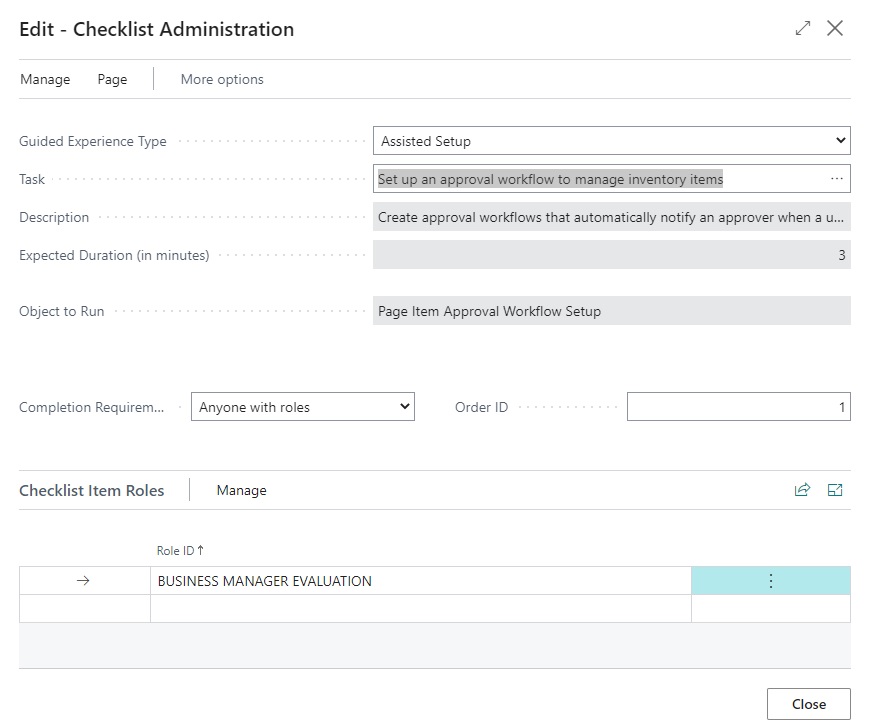Open the row's three-dot options menu
The image size is (873, 728).
pyautogui.click(x=770, y=581)
